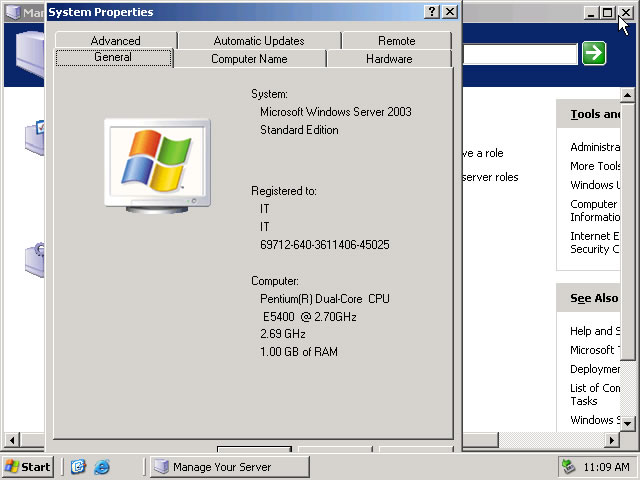Open the Deployment link under See Also

pos(595,369)
